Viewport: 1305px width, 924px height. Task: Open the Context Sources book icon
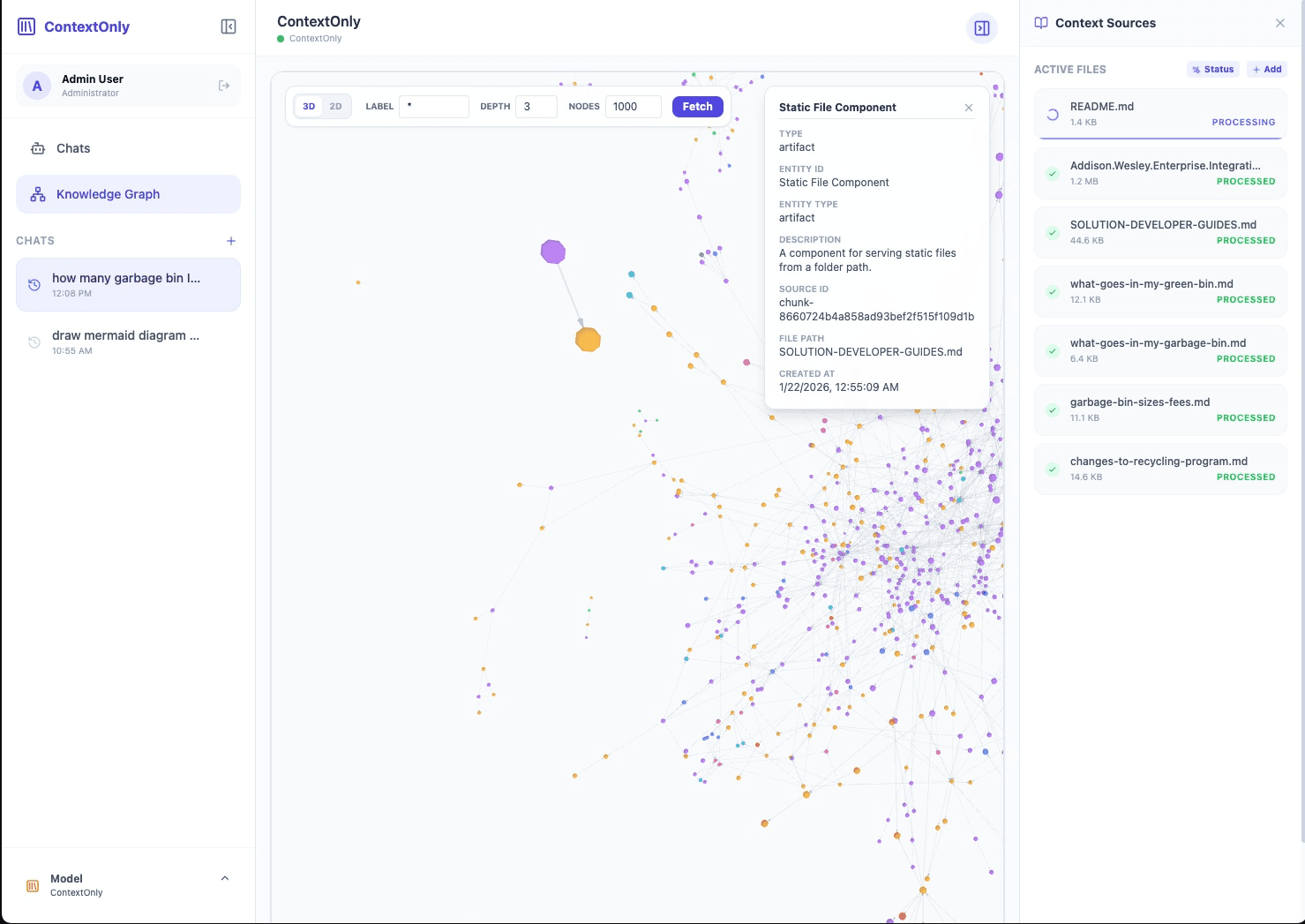[x=1043, y=23]
